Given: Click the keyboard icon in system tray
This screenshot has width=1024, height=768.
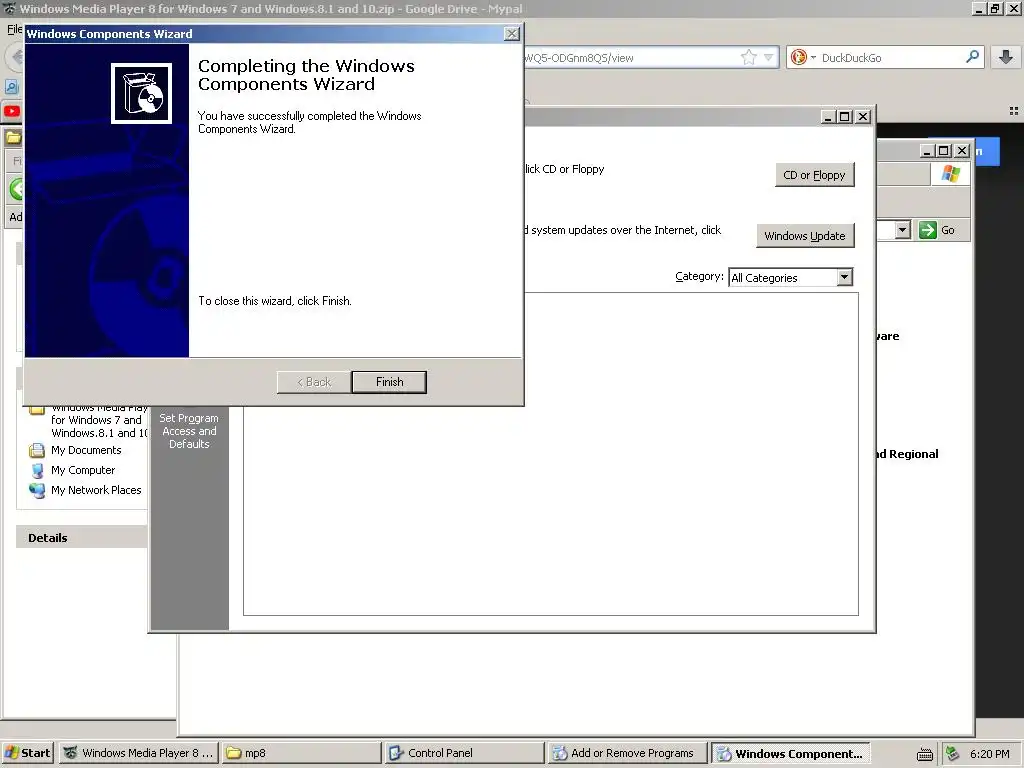Looking at the screenshot, I should tap(925, 754).
